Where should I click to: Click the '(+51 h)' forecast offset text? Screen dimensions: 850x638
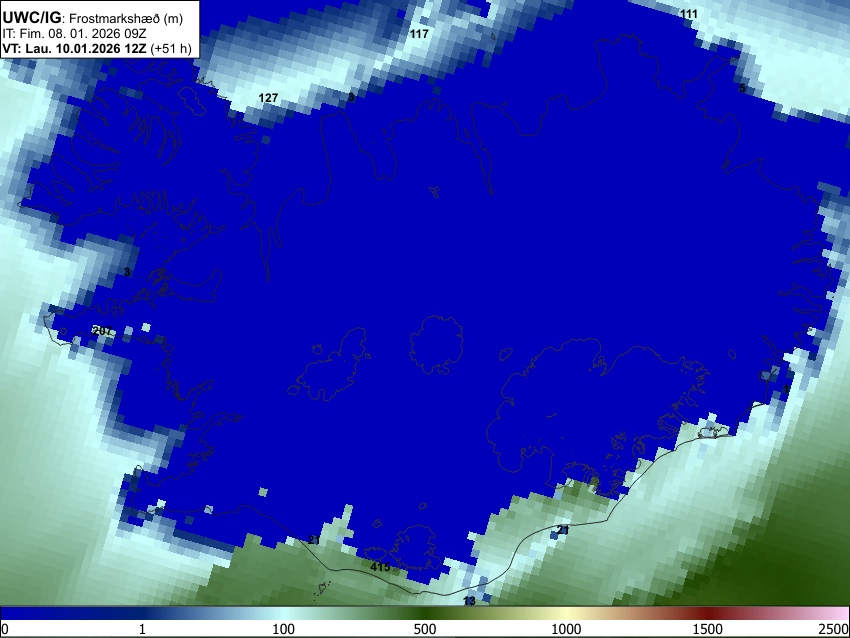pyautogui.click(x=170, y=48)
